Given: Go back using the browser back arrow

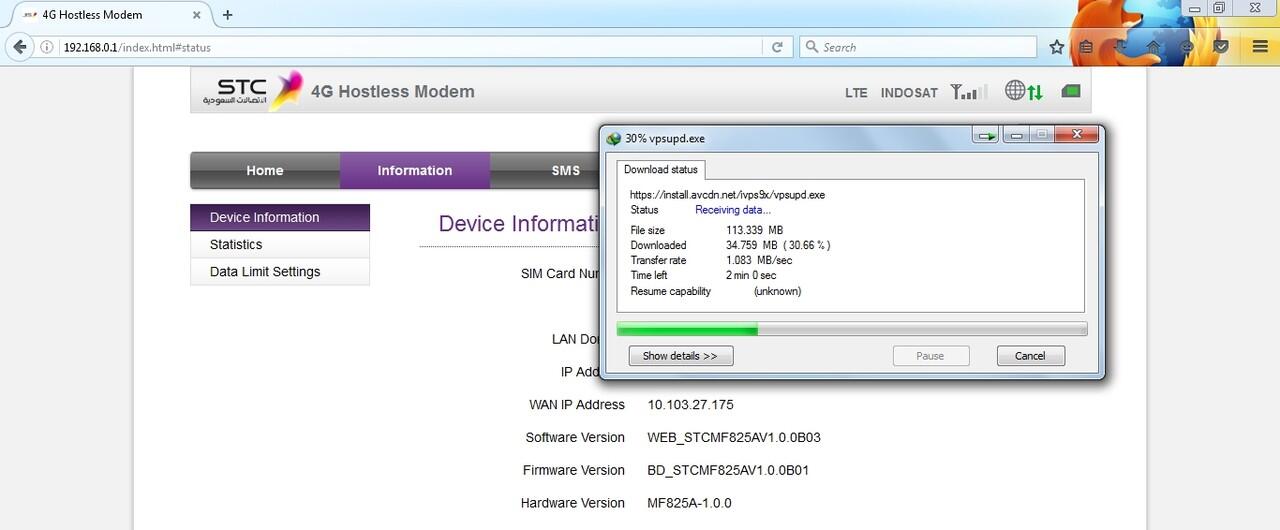Looking at the screenshot, I should pyautogui.click(x=19, y=47).
